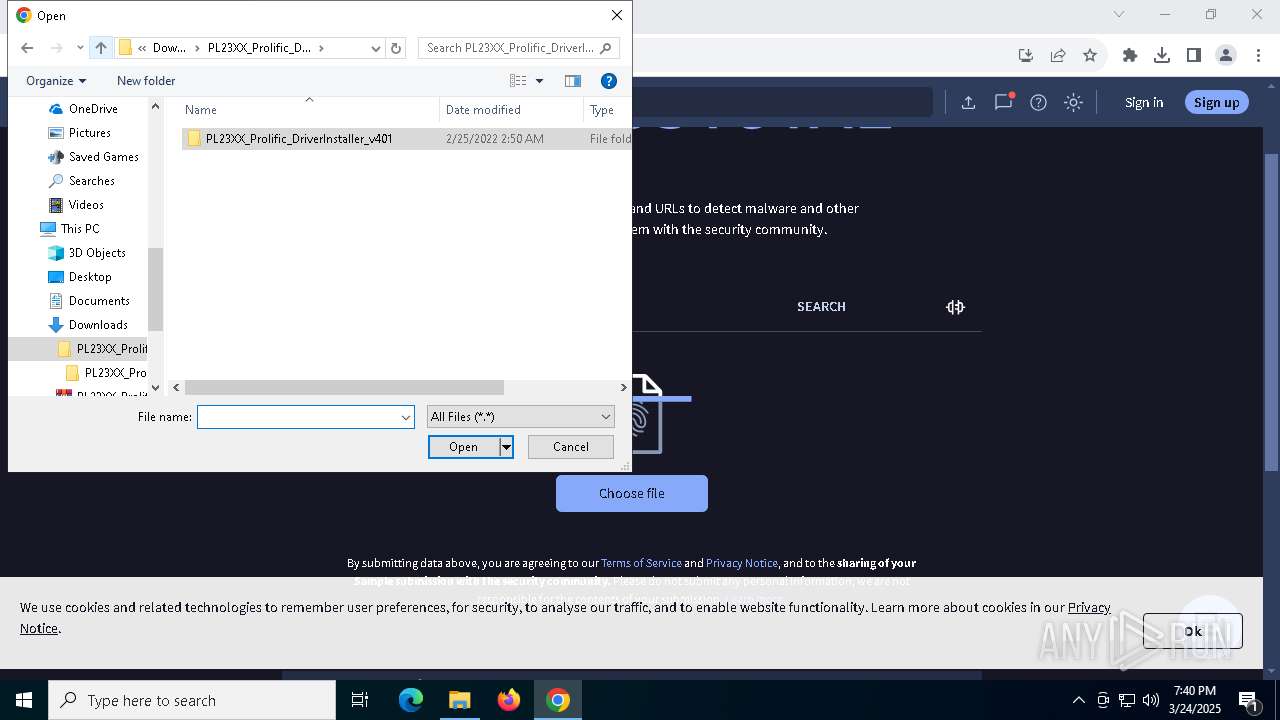Viewport: 1280px width, 720px height.
Task: Refresh the folder view in dialog
Action: 396,48
